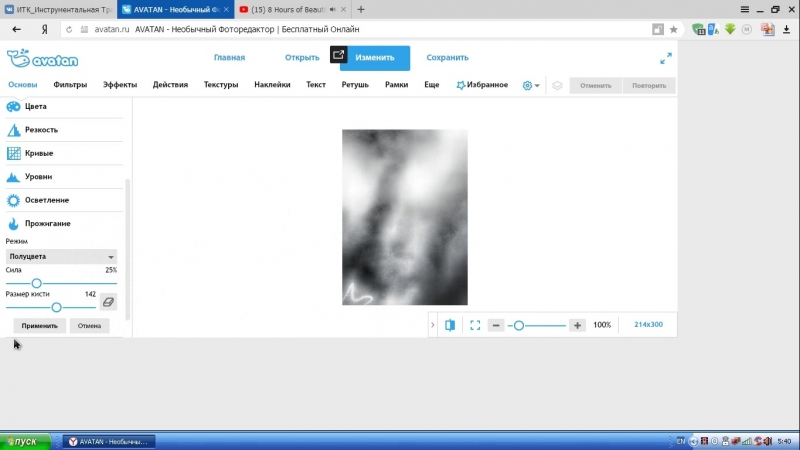Click the Avatan logo
Viewport: 800px width, 450px height.
pyautogui.click(x=42, y=59)
